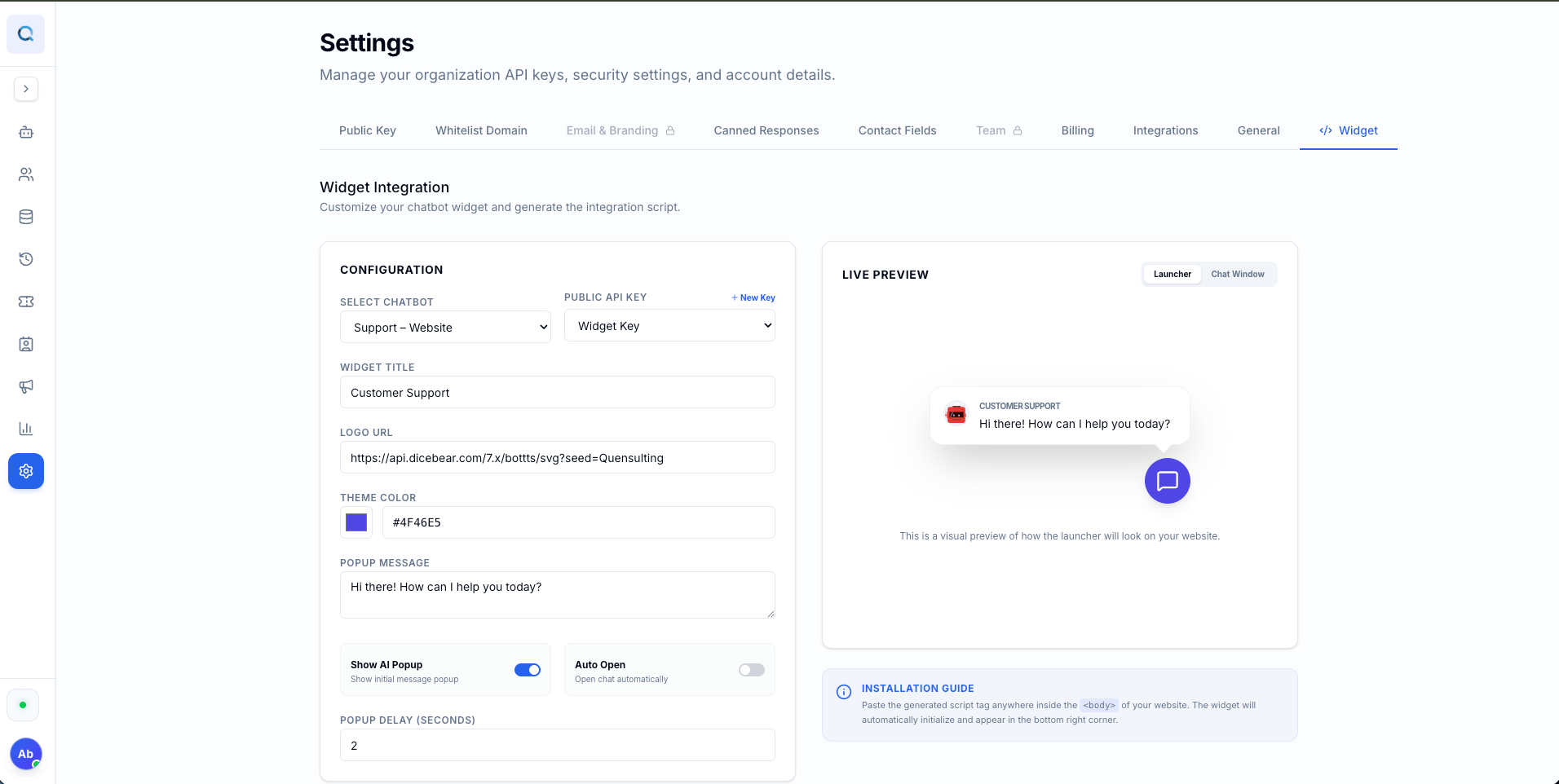Switch preview to Chat Window
Viewport: 1559px width, 784px height.
(1238, 274)
